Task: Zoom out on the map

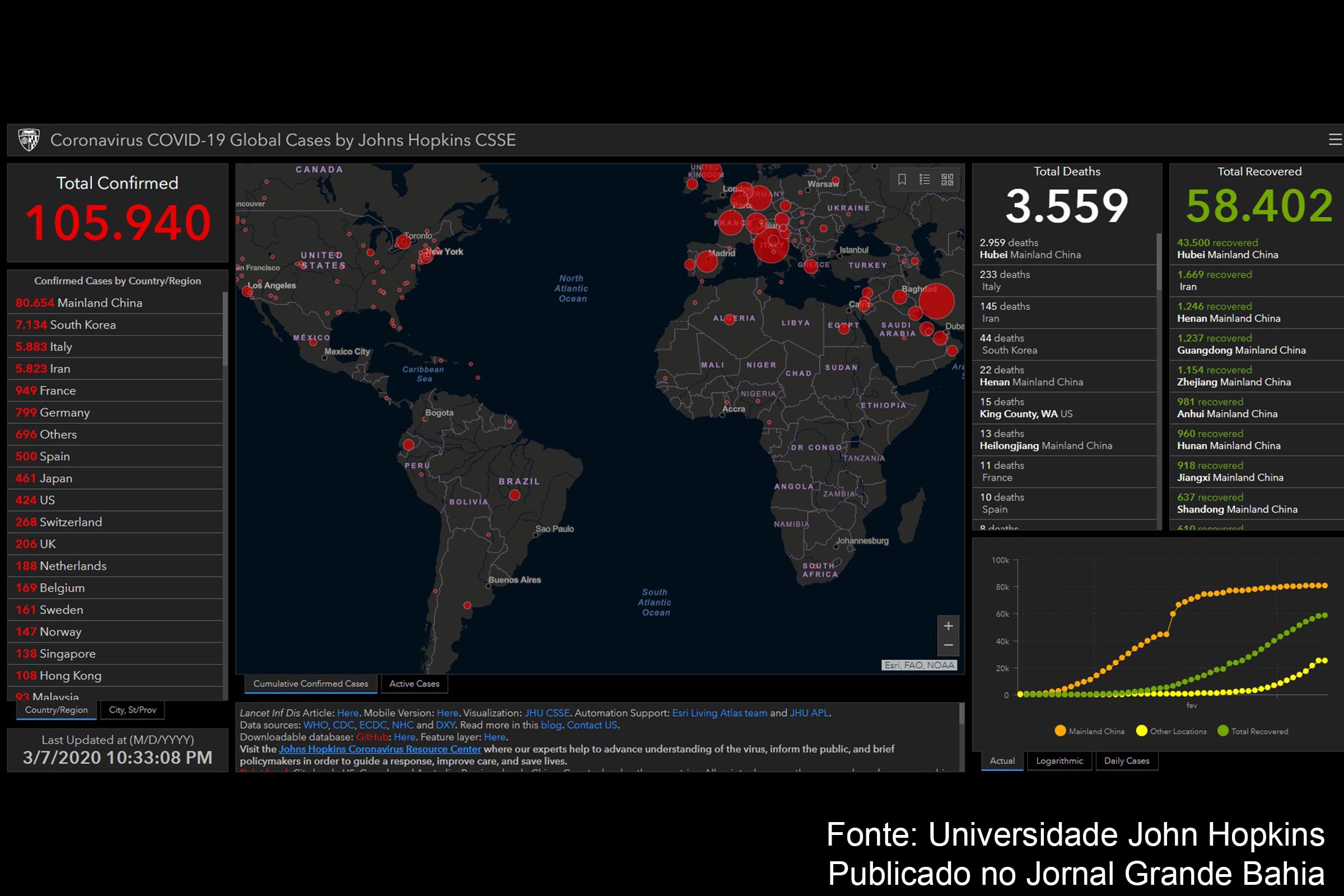Action: coord(948,645)
